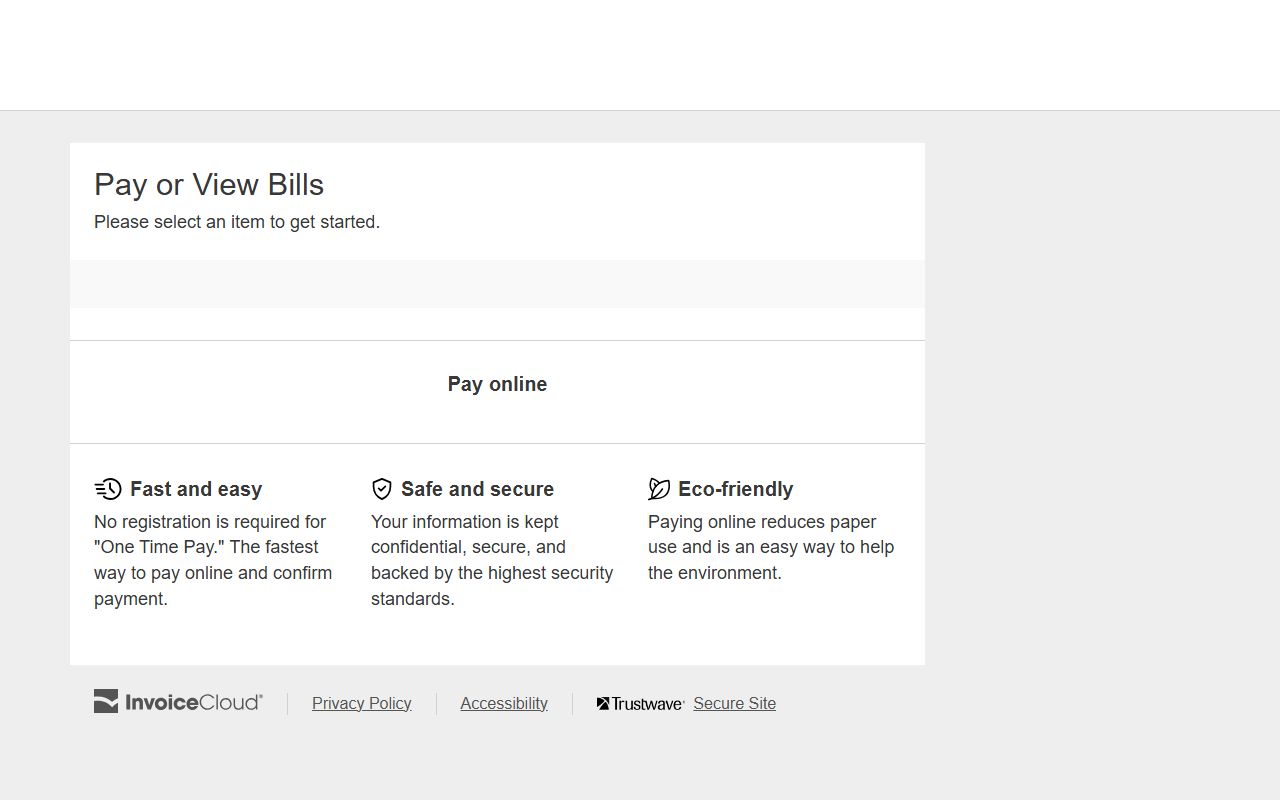1280x800 pixels.
Task: Click the blank white header bar
Action: click(640, 55)
